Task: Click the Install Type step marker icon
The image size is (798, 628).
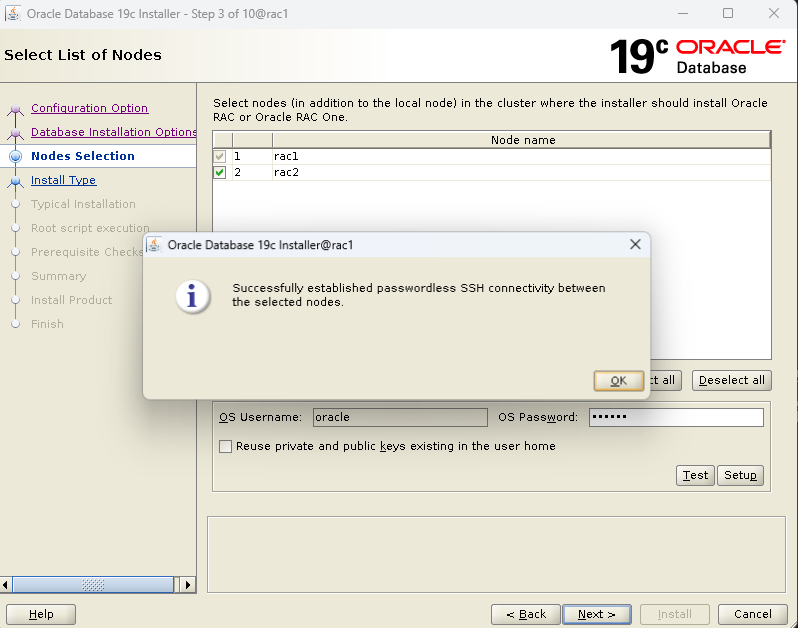Action: pyautogui.click(x=16, y=181)
